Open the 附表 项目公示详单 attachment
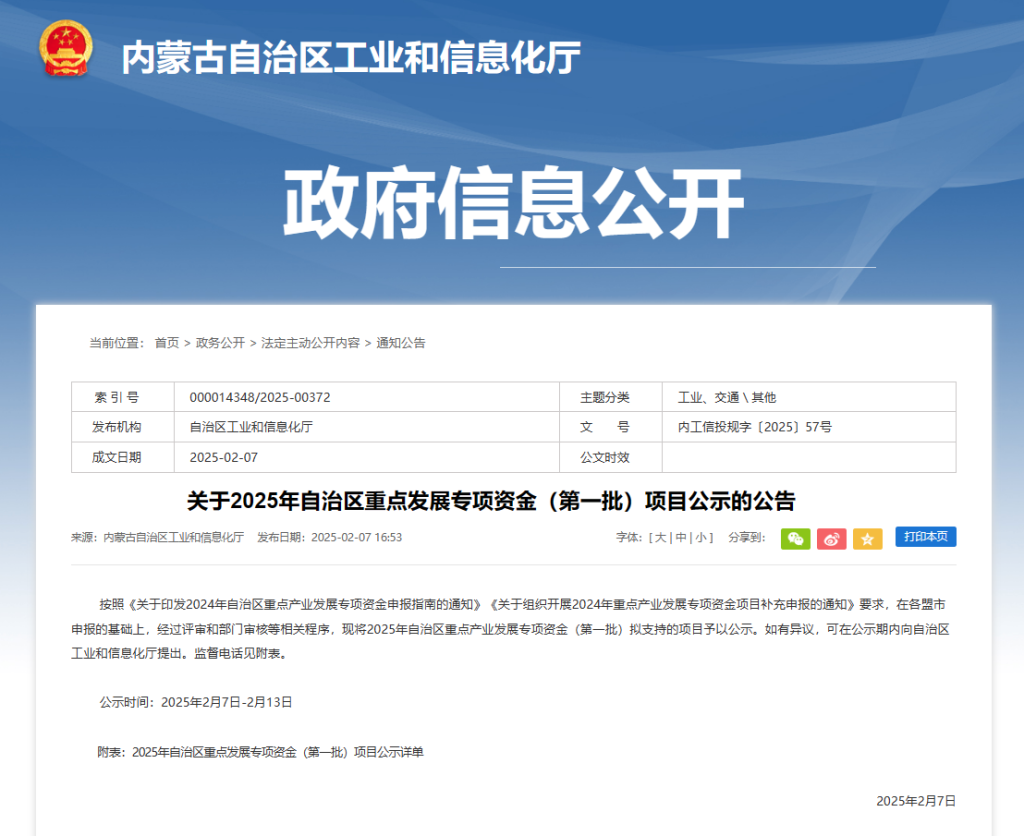The height and width of the screenshot is (836, 1024). point(277,752)
